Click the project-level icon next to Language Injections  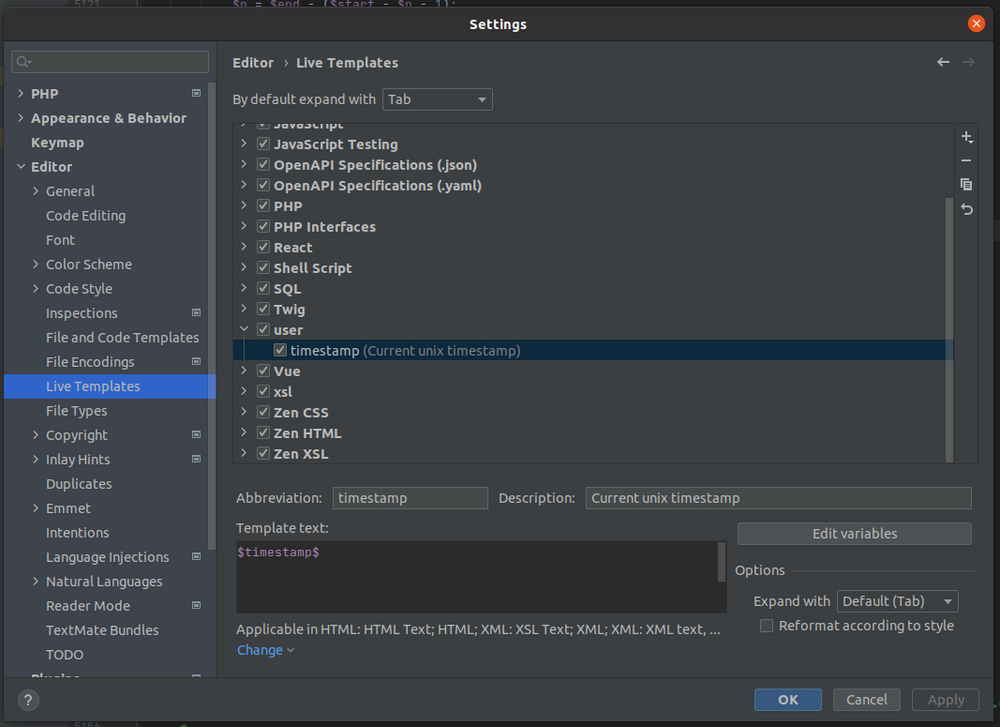(196, 557)
